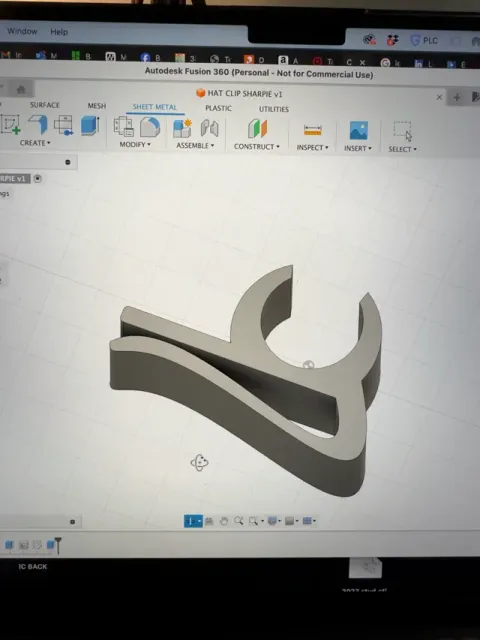Switch to the MESH tab
Viewport: 480px width, 640px height.
[x=97, y=106]
